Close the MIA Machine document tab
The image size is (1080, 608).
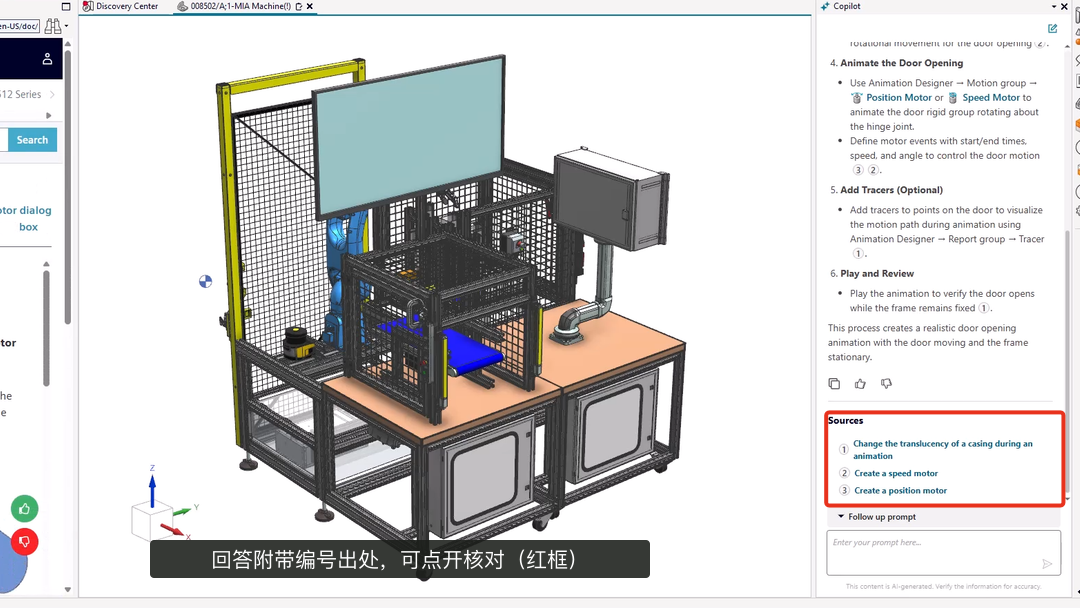pos(310,6)
